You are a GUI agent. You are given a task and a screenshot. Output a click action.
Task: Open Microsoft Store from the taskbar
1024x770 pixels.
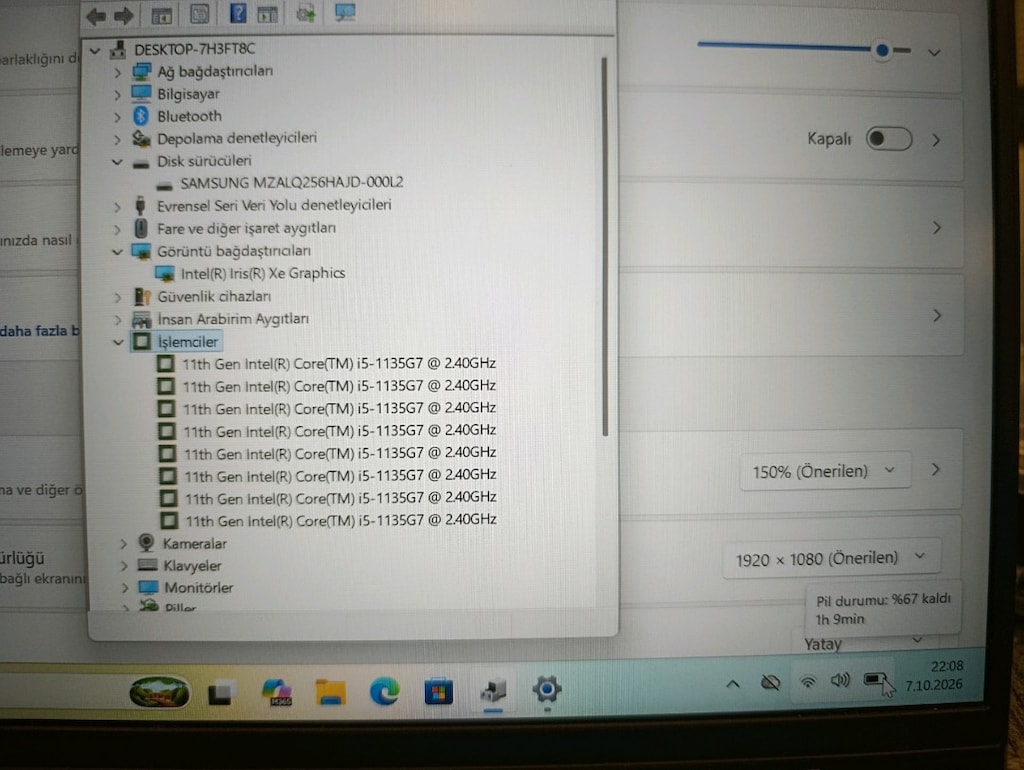click(x=438, y=691)
